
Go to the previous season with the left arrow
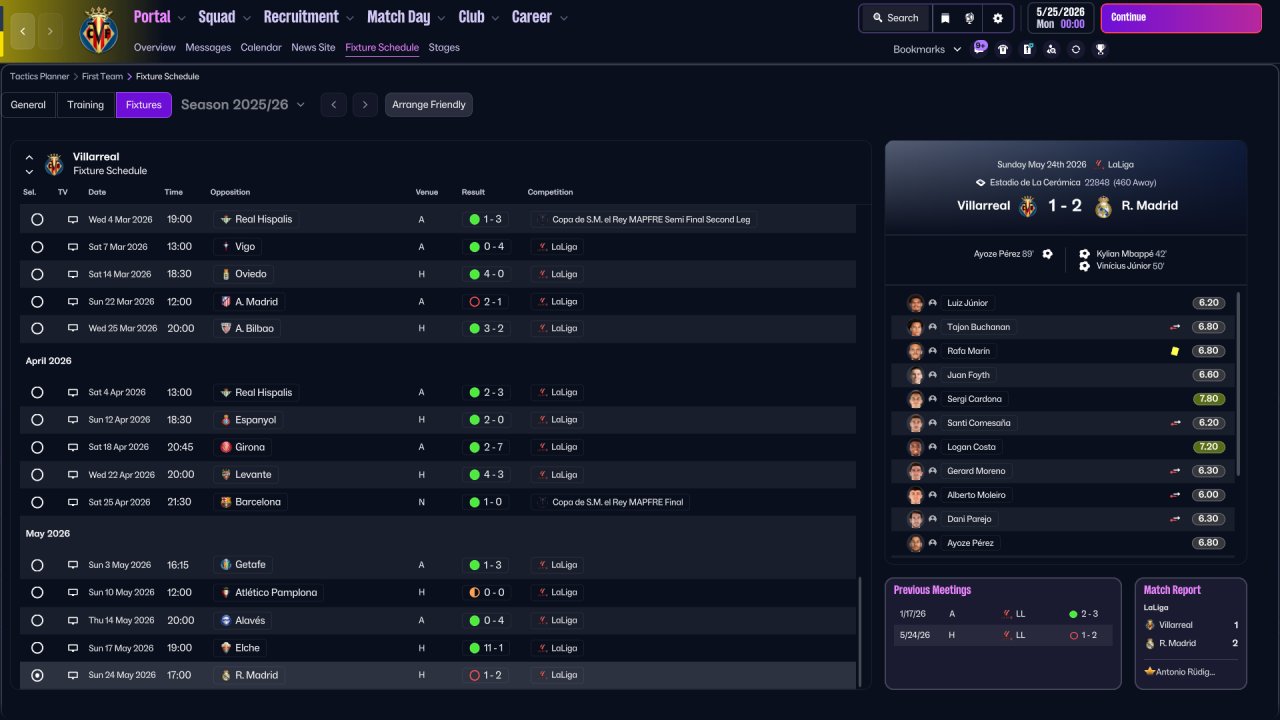click(334, 105)
